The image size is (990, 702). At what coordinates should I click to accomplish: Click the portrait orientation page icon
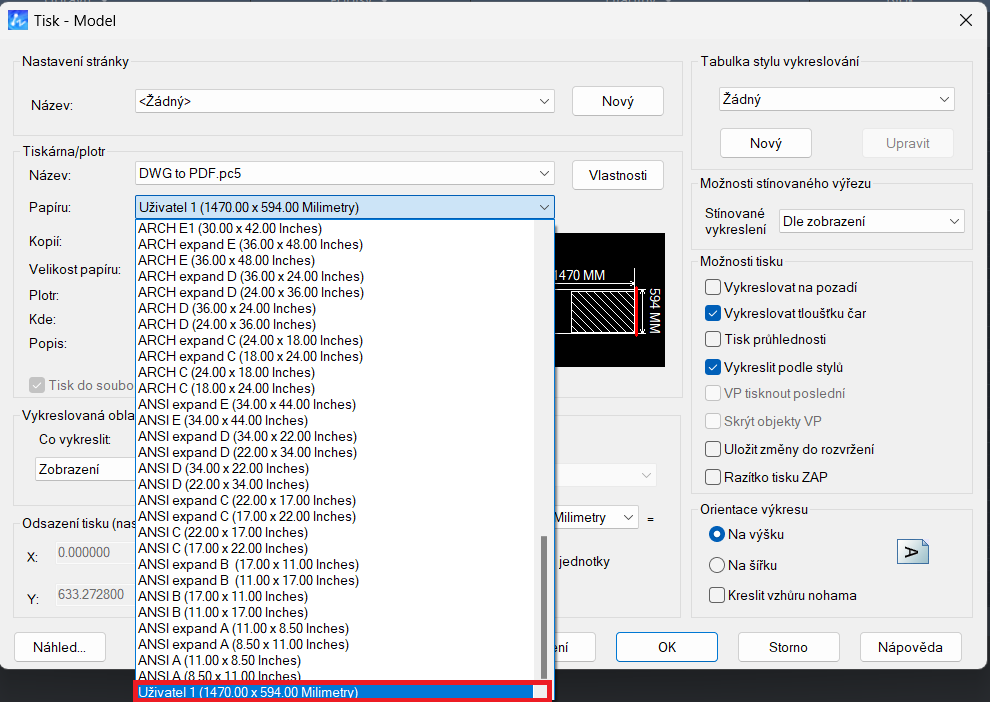(x=912, y=551)
